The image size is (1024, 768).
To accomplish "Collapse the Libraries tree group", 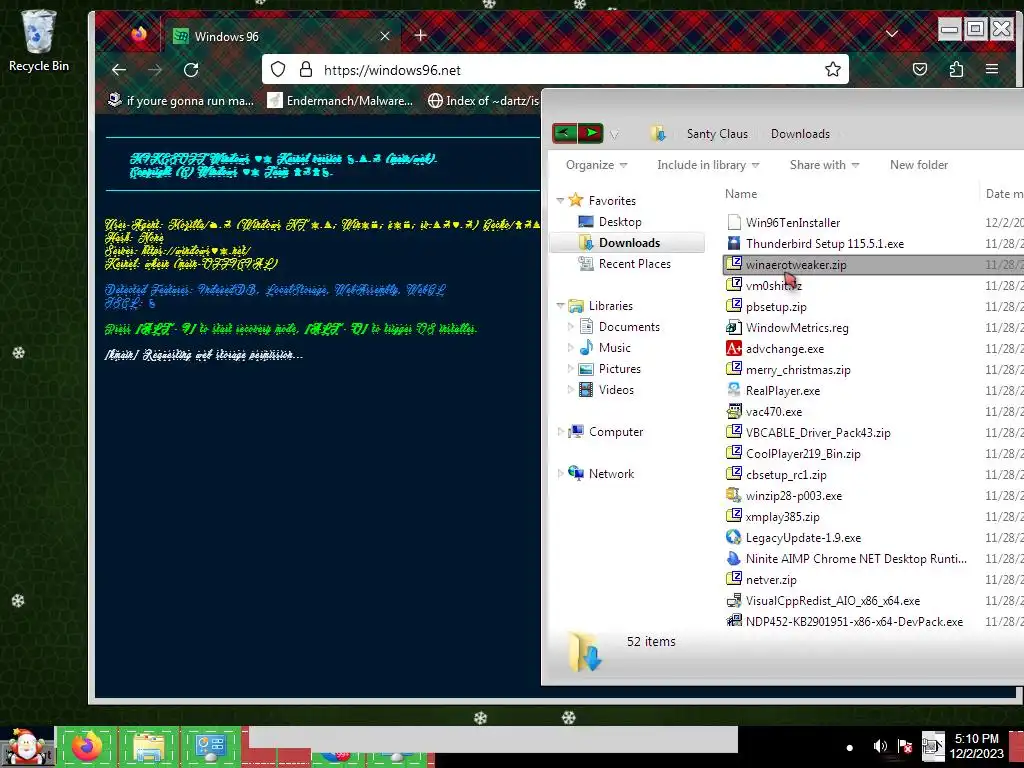I will 560,306.
